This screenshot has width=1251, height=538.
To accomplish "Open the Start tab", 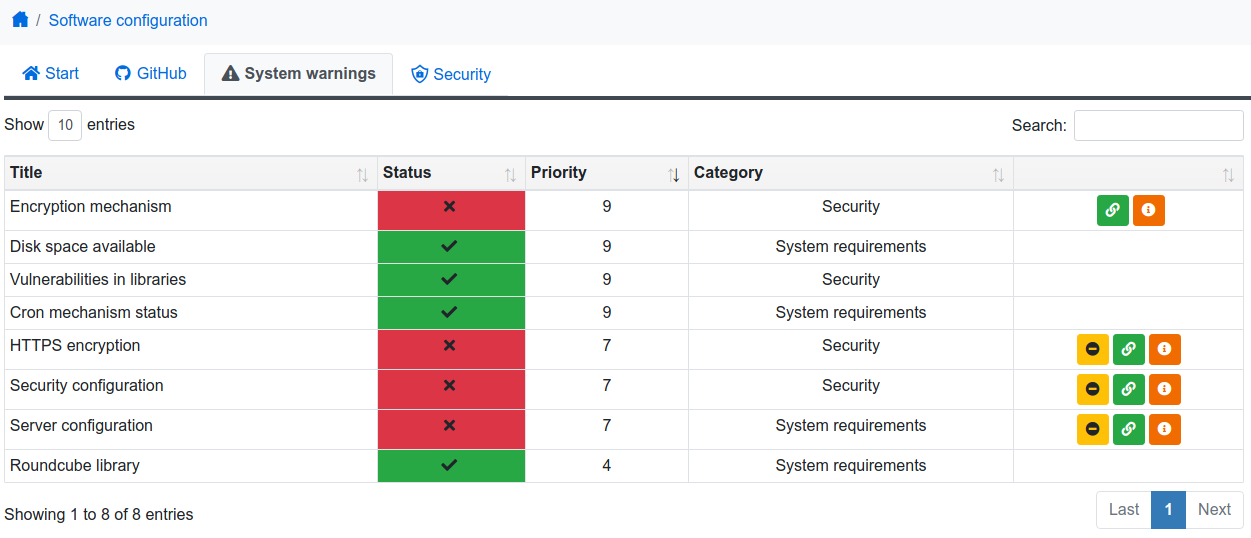I will [x=51, y=73].
